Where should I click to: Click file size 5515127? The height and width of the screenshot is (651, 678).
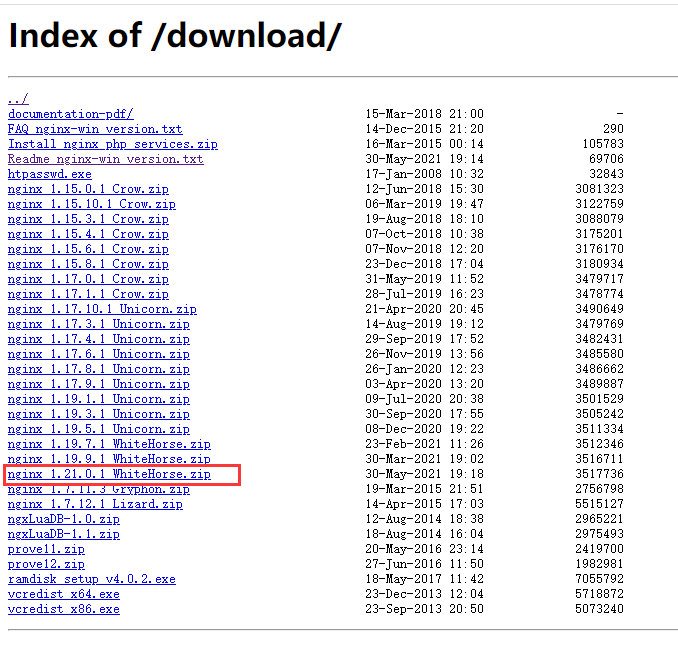(599, 504)
